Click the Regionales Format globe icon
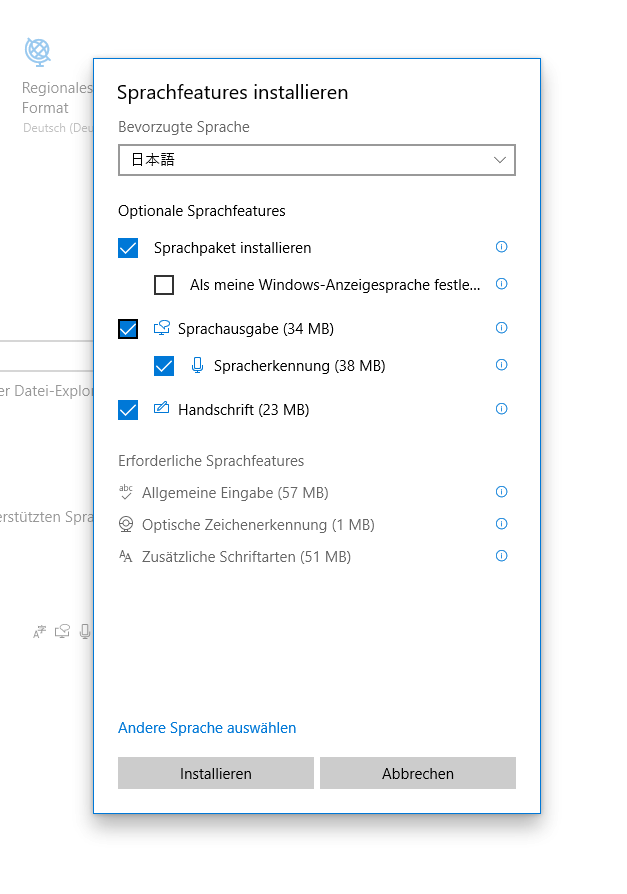Screen dimensions: 627x894 point(37,50)
